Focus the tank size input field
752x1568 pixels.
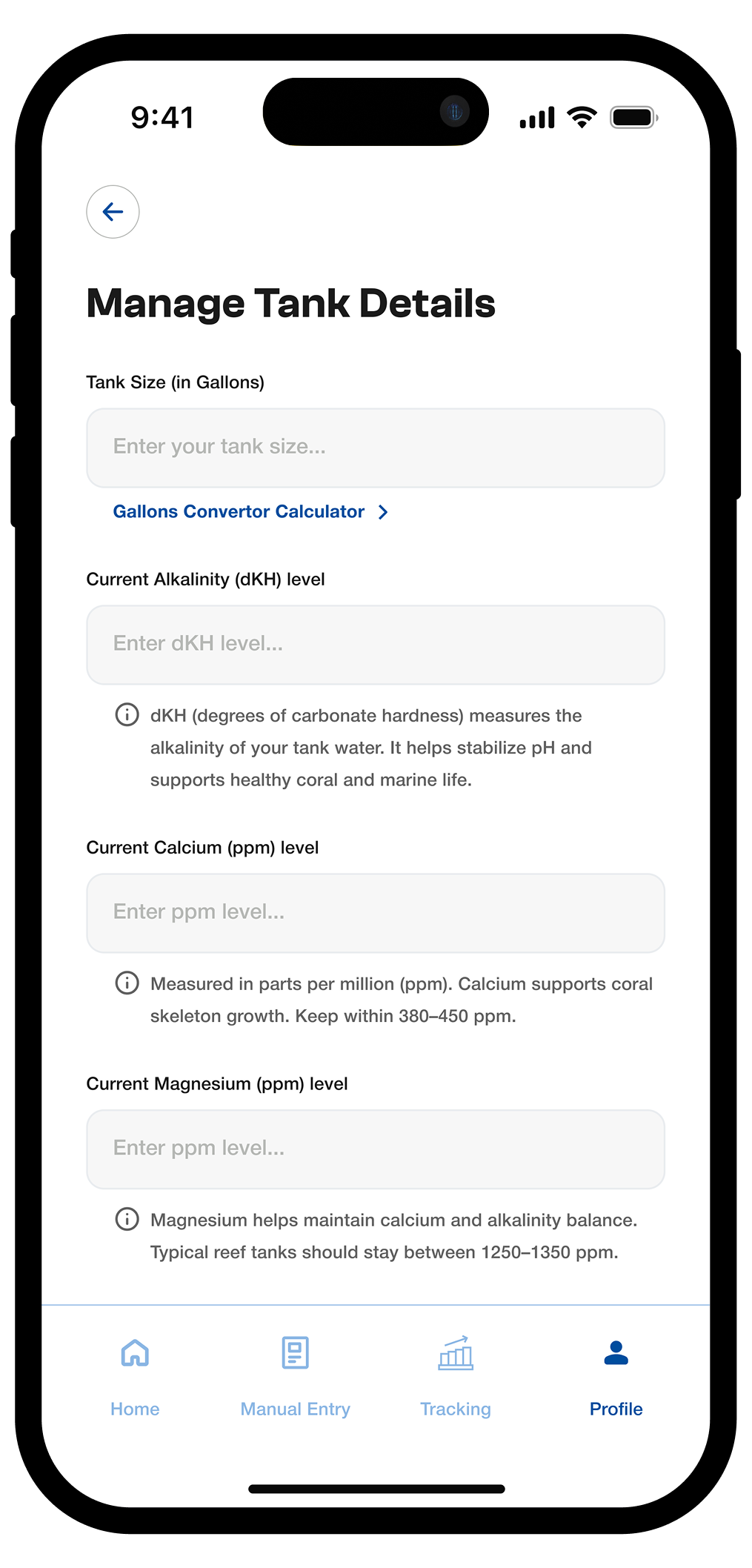pos(376,448)
